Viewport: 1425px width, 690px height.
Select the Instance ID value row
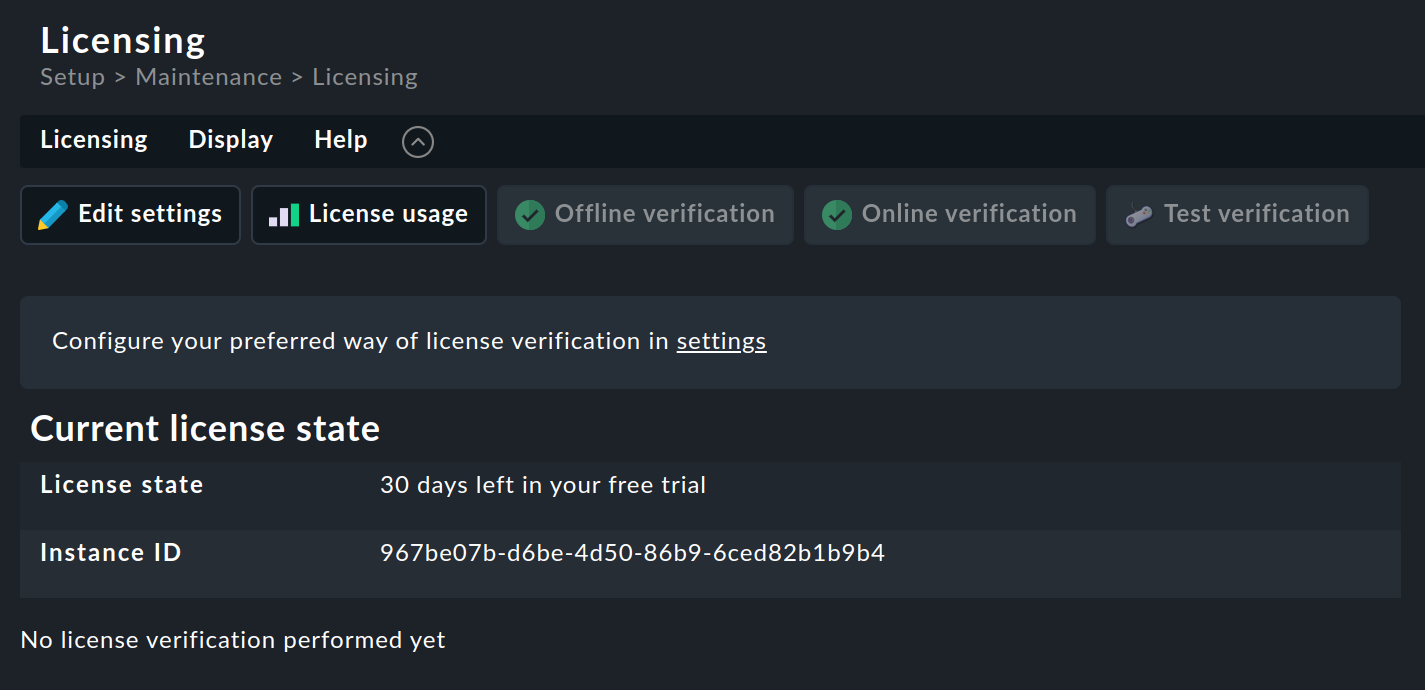tap(631, 552)
